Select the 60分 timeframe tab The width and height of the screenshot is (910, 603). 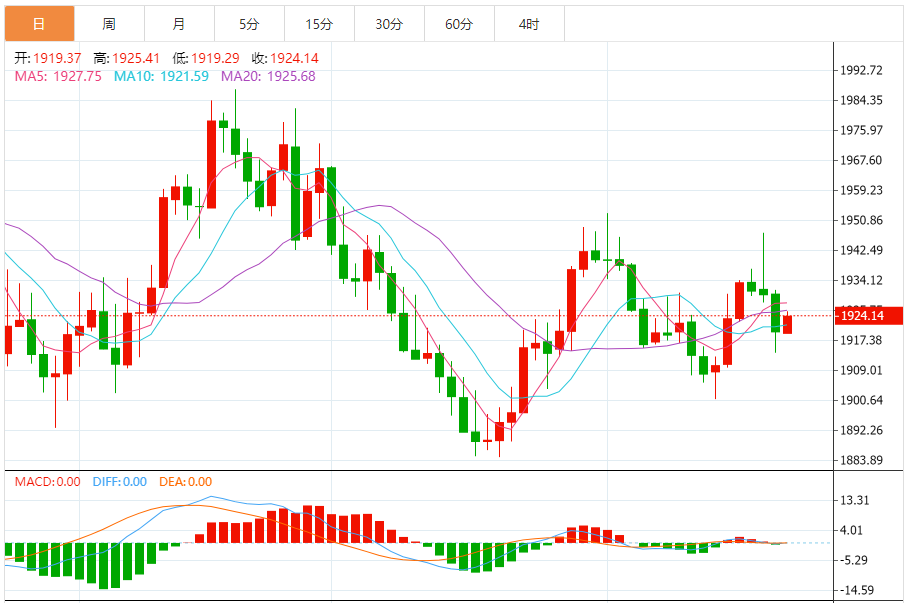tap(459, 24)
